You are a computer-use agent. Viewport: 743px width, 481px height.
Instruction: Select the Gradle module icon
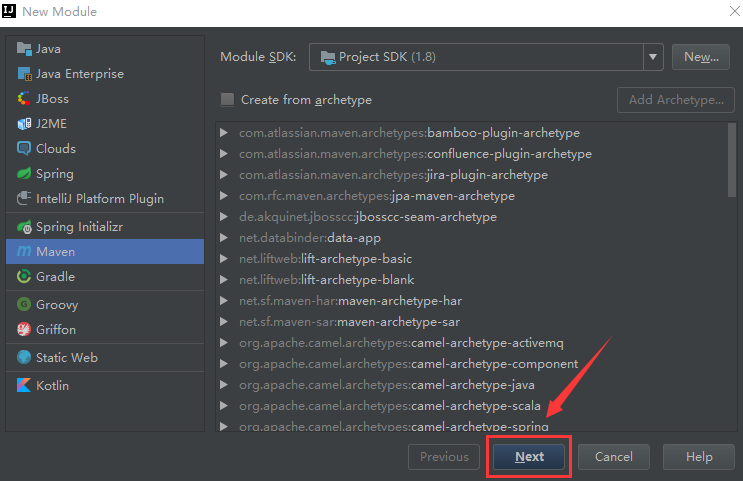pos(25,277)
